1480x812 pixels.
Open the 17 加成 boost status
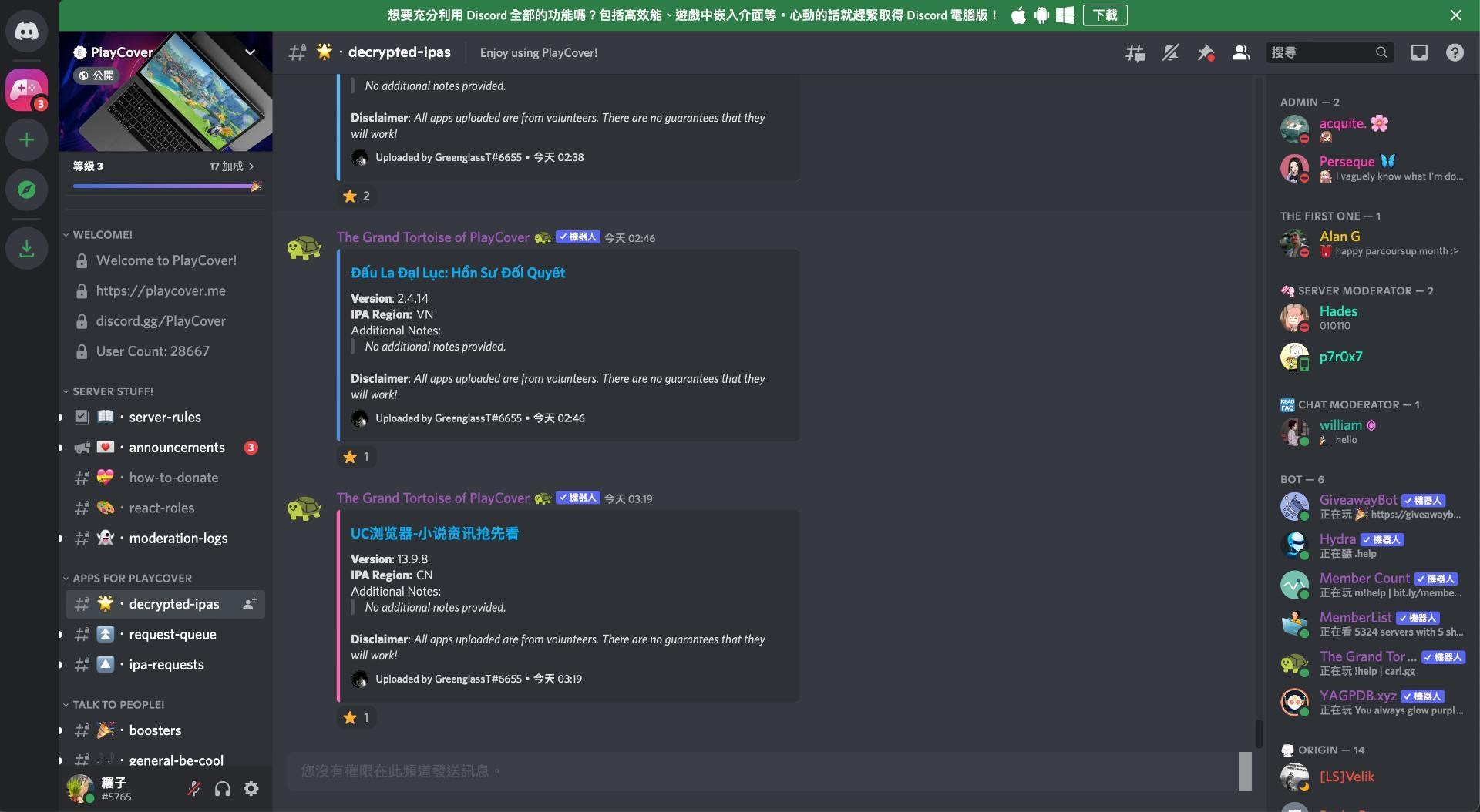pyautogui.click(x=231, y=166)
